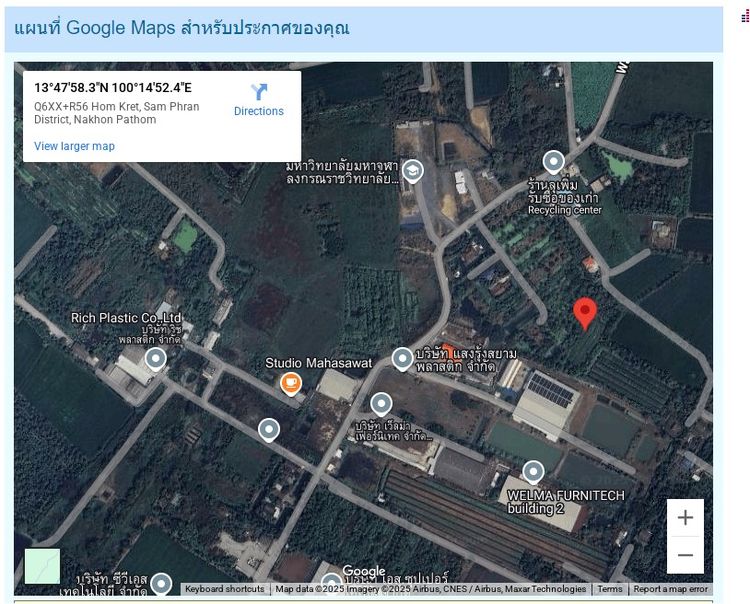Click the Rich Plastic Co.,Ltd label text
Viewport: 750px width, 604px height.
pyautogui.click(x=126, y=318)
